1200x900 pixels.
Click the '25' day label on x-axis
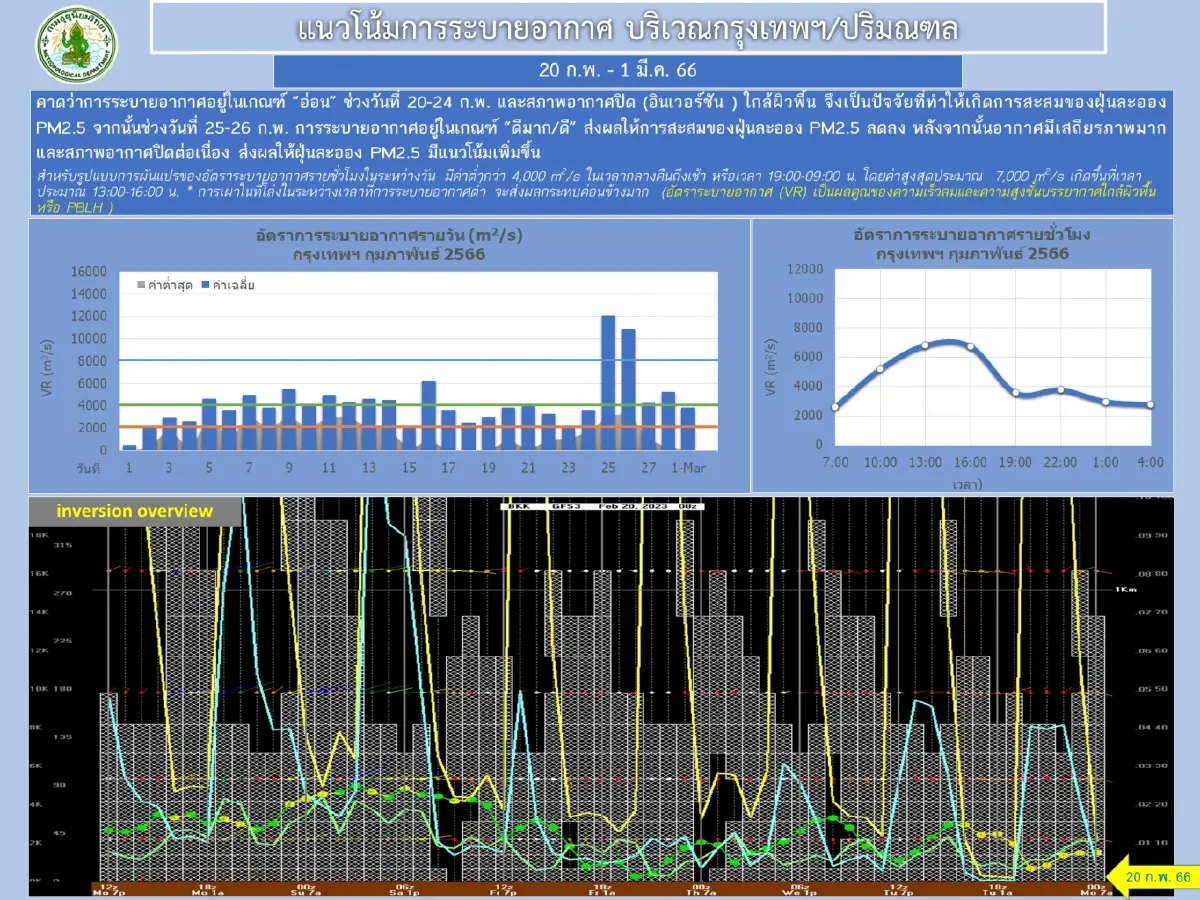pyautogui.click(x=608, y=468)
